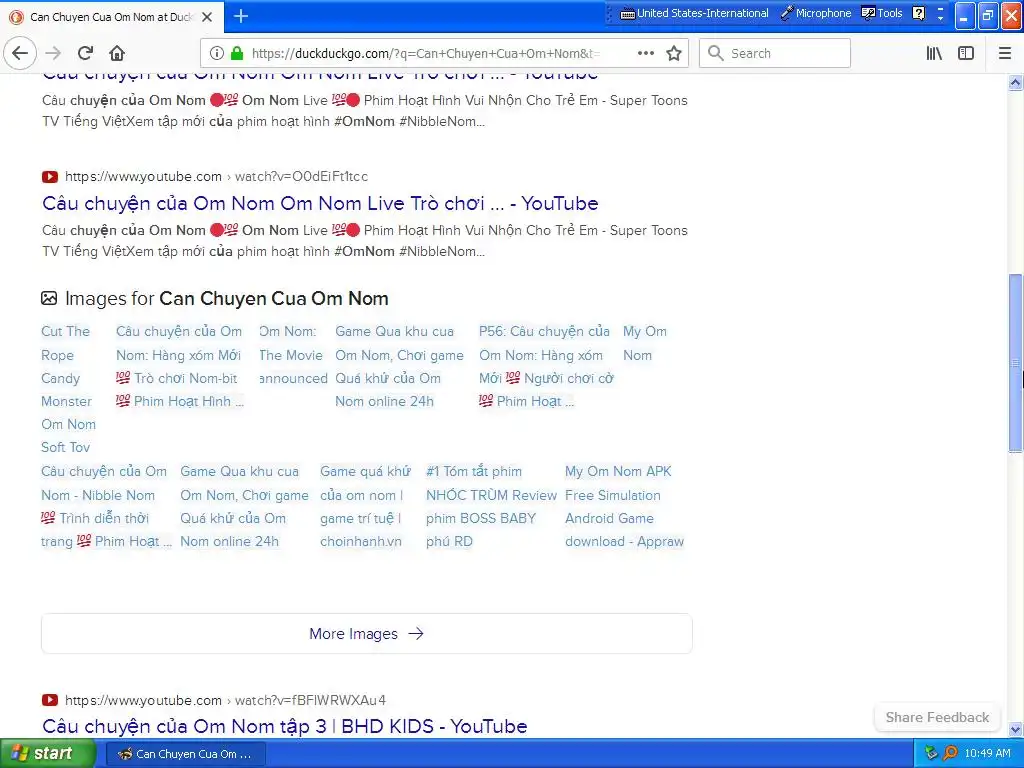Open page actions three-dot menu
Viewport: 1024px width, 768px height.
pos(646,53)
